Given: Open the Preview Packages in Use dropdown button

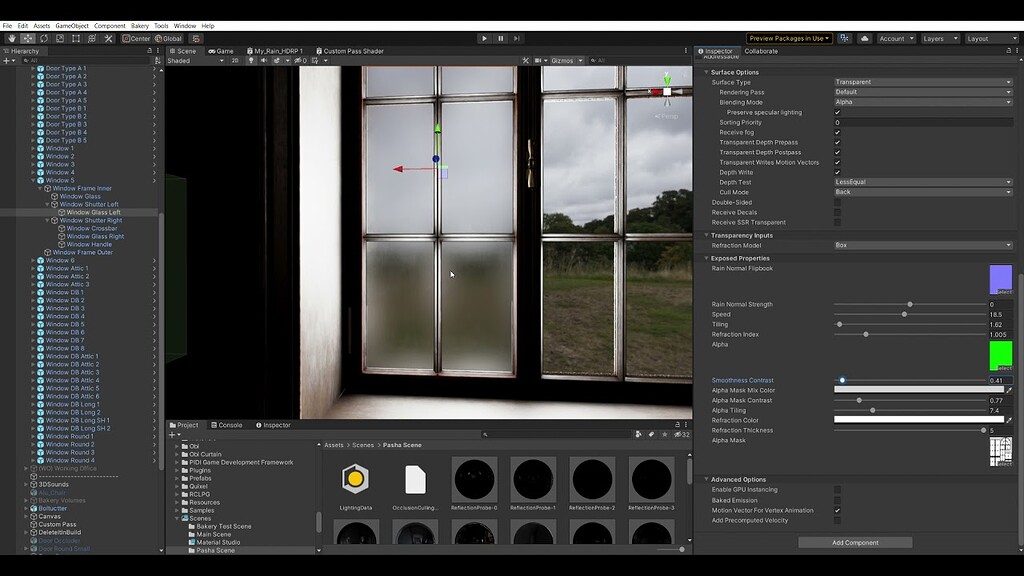Looking at the screenshot, I should [x=789, y=38].
